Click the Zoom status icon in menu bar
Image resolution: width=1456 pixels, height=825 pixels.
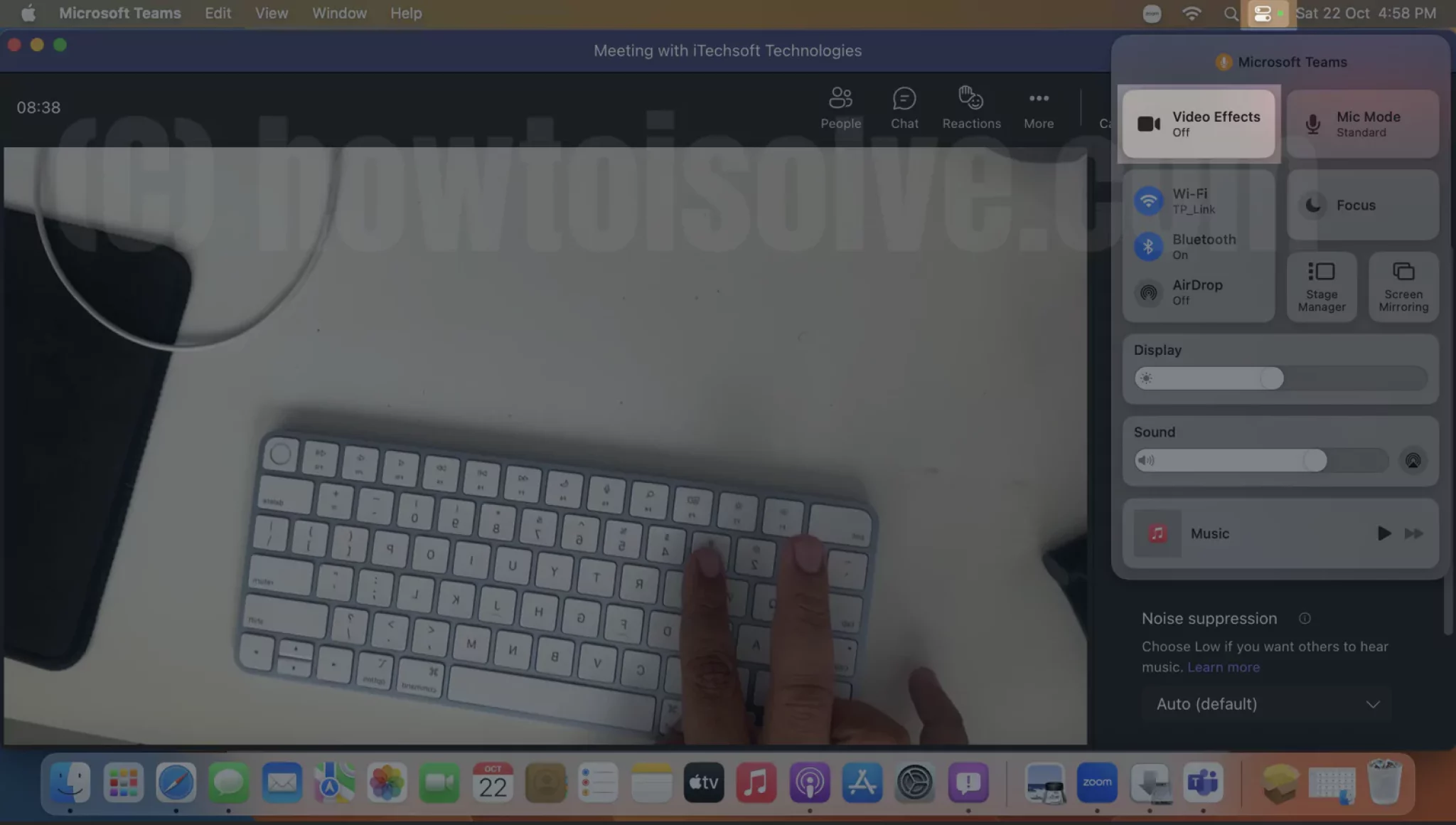[x=1152, y=13]
